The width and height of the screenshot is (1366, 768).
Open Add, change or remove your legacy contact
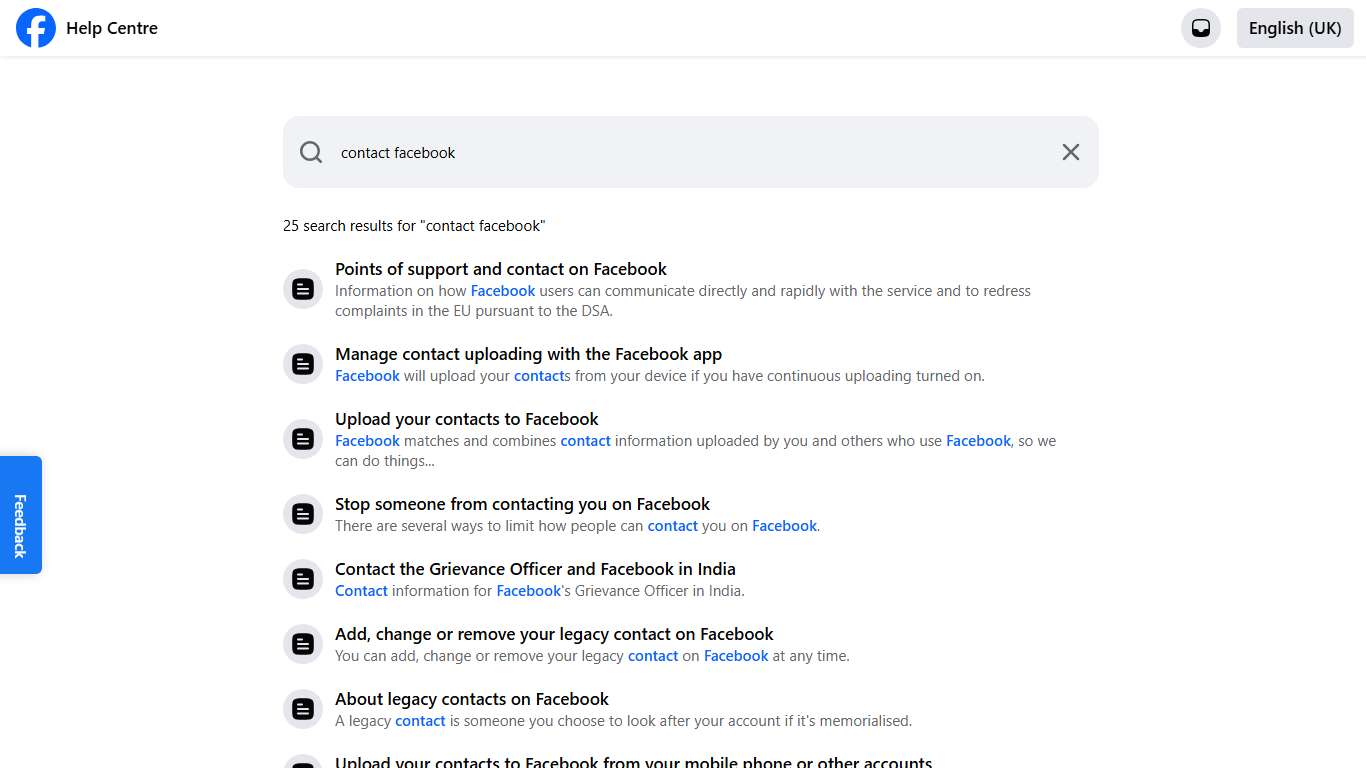(x=554, y=634)
